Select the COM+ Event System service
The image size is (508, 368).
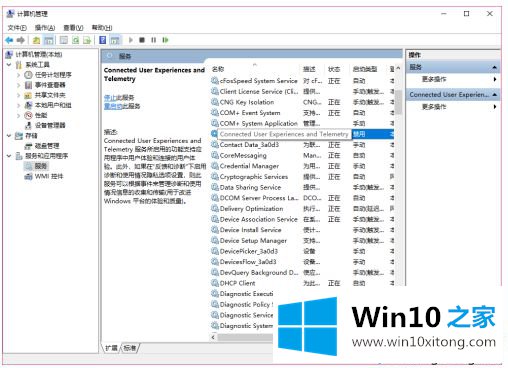(x=250, y=113)
